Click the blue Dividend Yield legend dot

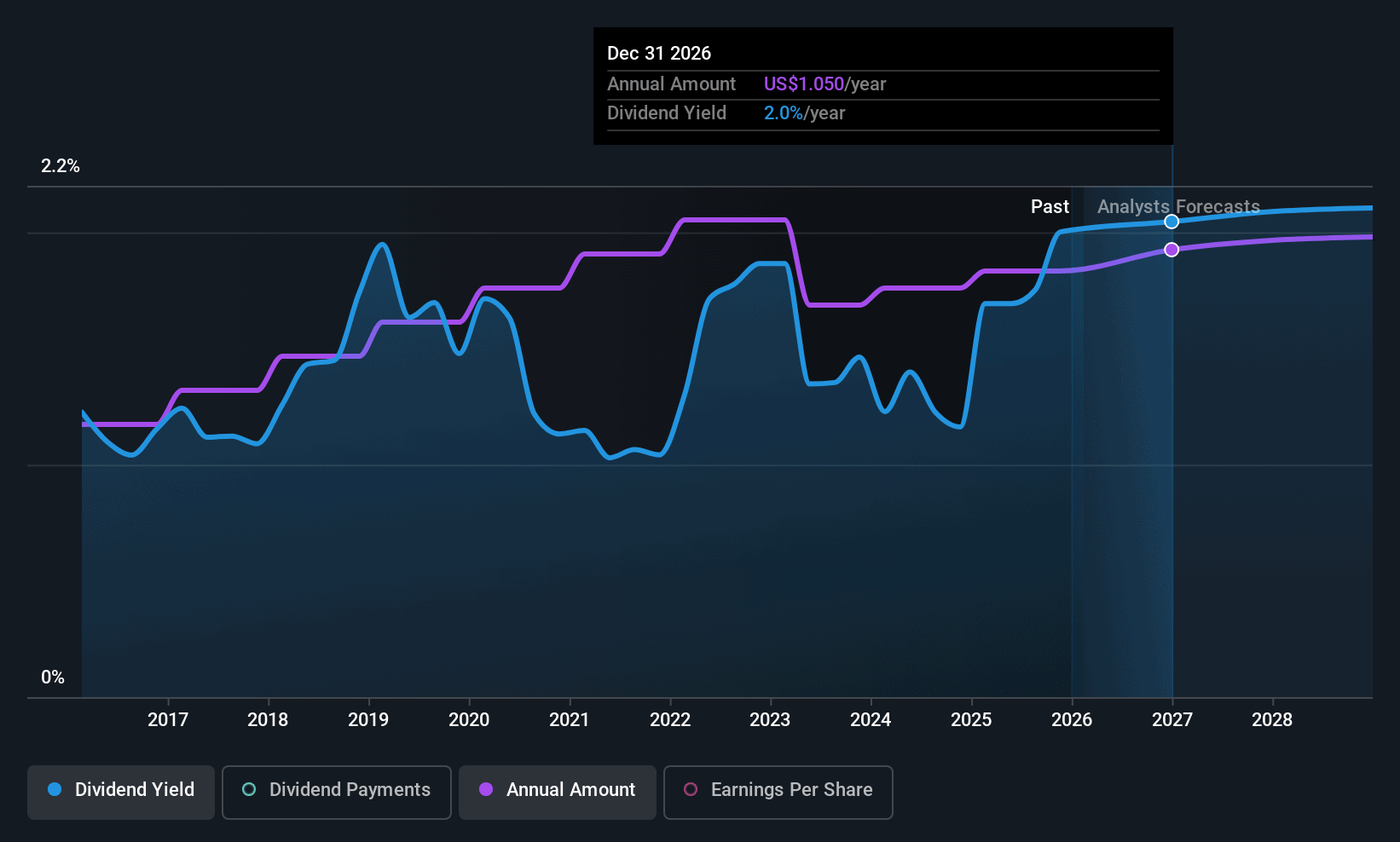55,790
